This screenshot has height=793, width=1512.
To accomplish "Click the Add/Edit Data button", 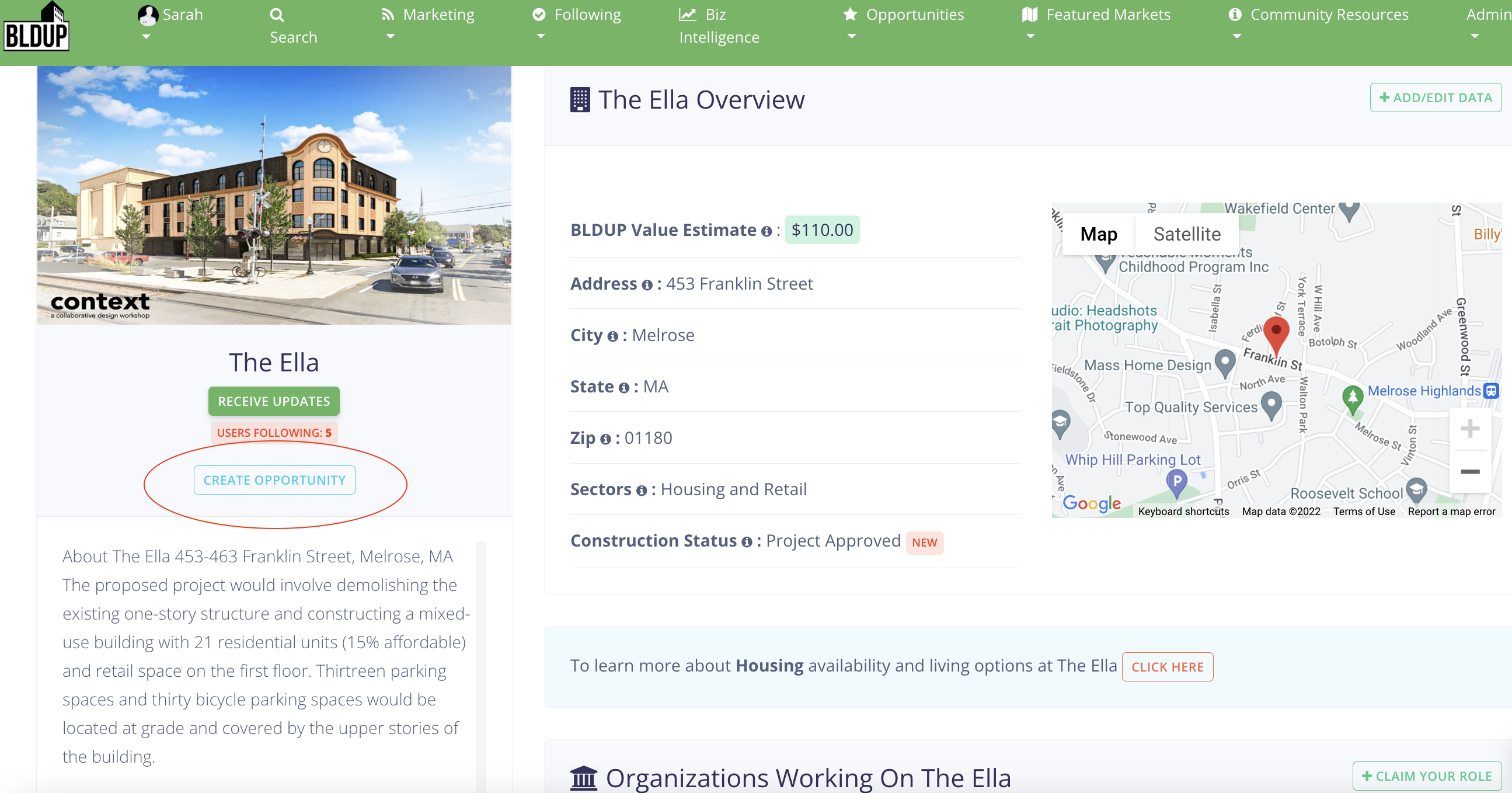I will pos(1435,98).
